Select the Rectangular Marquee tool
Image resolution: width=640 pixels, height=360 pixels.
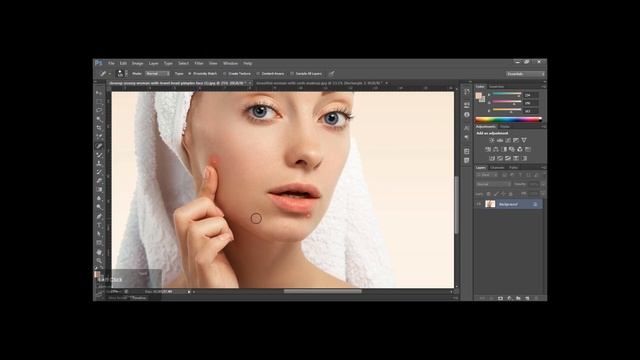[x=99, y=102]
